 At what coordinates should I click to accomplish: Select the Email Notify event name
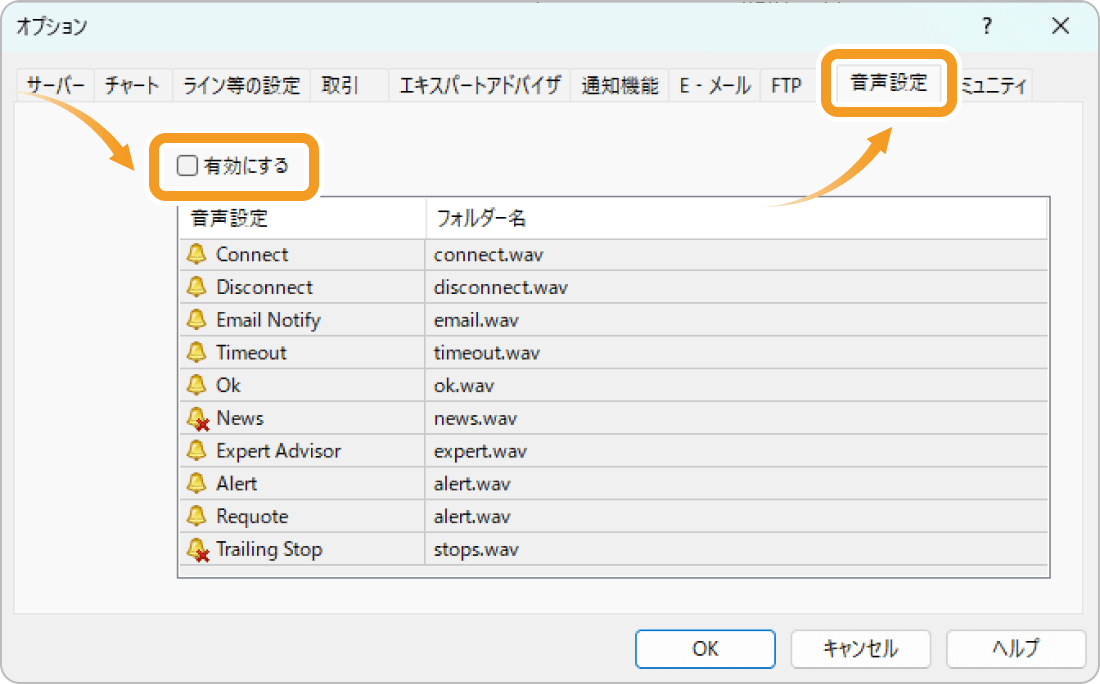(x=268, y=320)
